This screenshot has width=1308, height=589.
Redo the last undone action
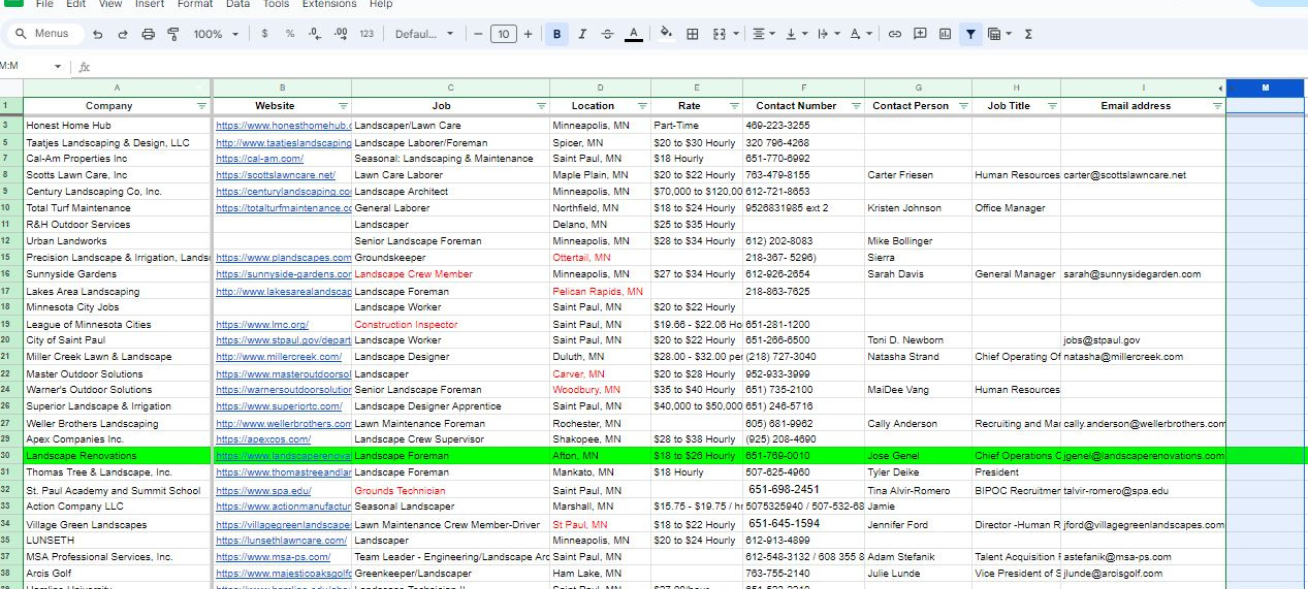tap(122, 34)
